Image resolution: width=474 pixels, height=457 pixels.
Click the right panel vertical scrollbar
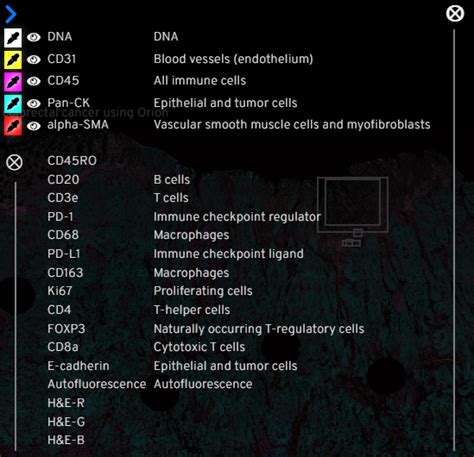454,240
